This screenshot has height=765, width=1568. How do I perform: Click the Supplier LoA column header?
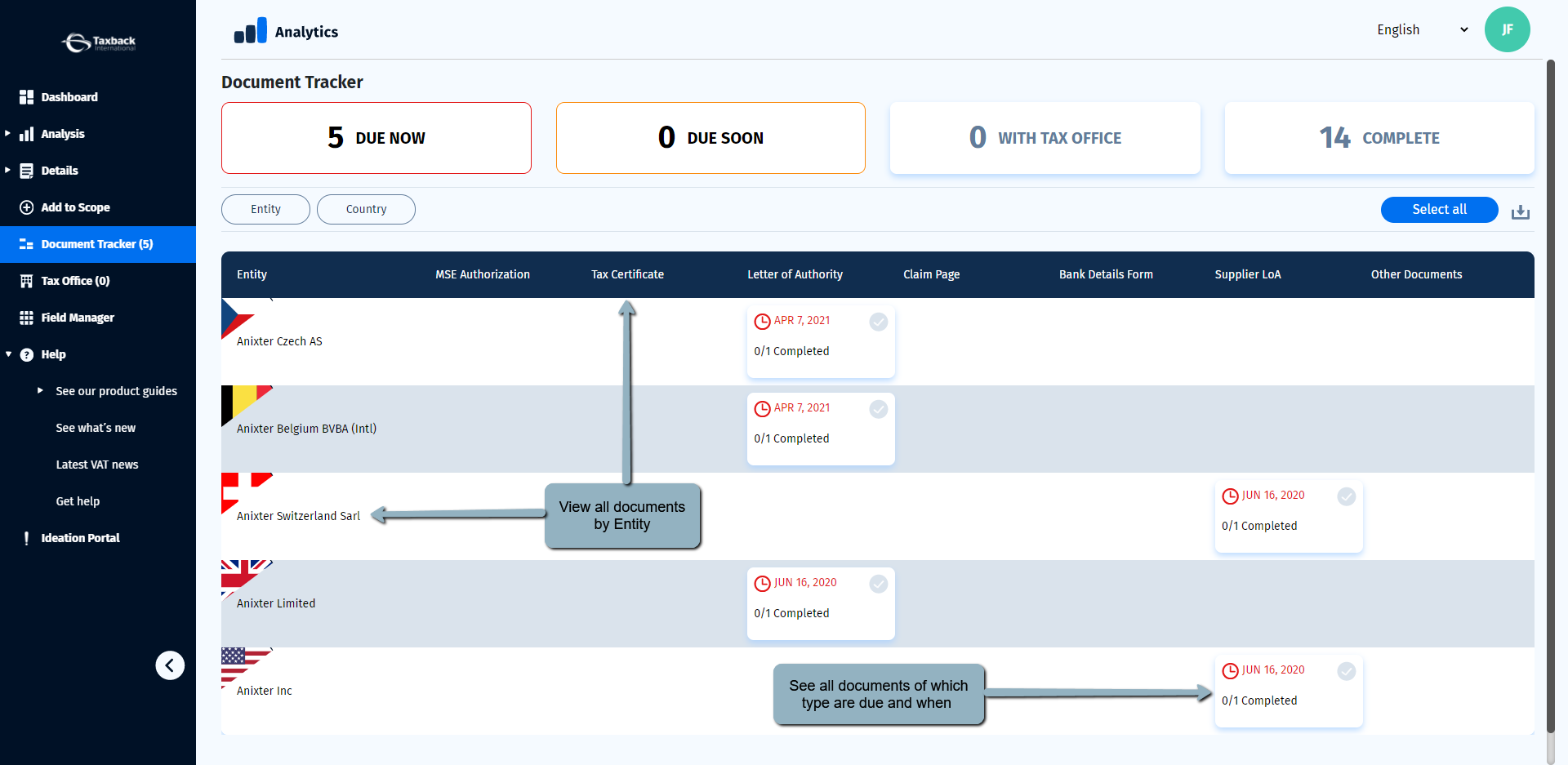1248,274
